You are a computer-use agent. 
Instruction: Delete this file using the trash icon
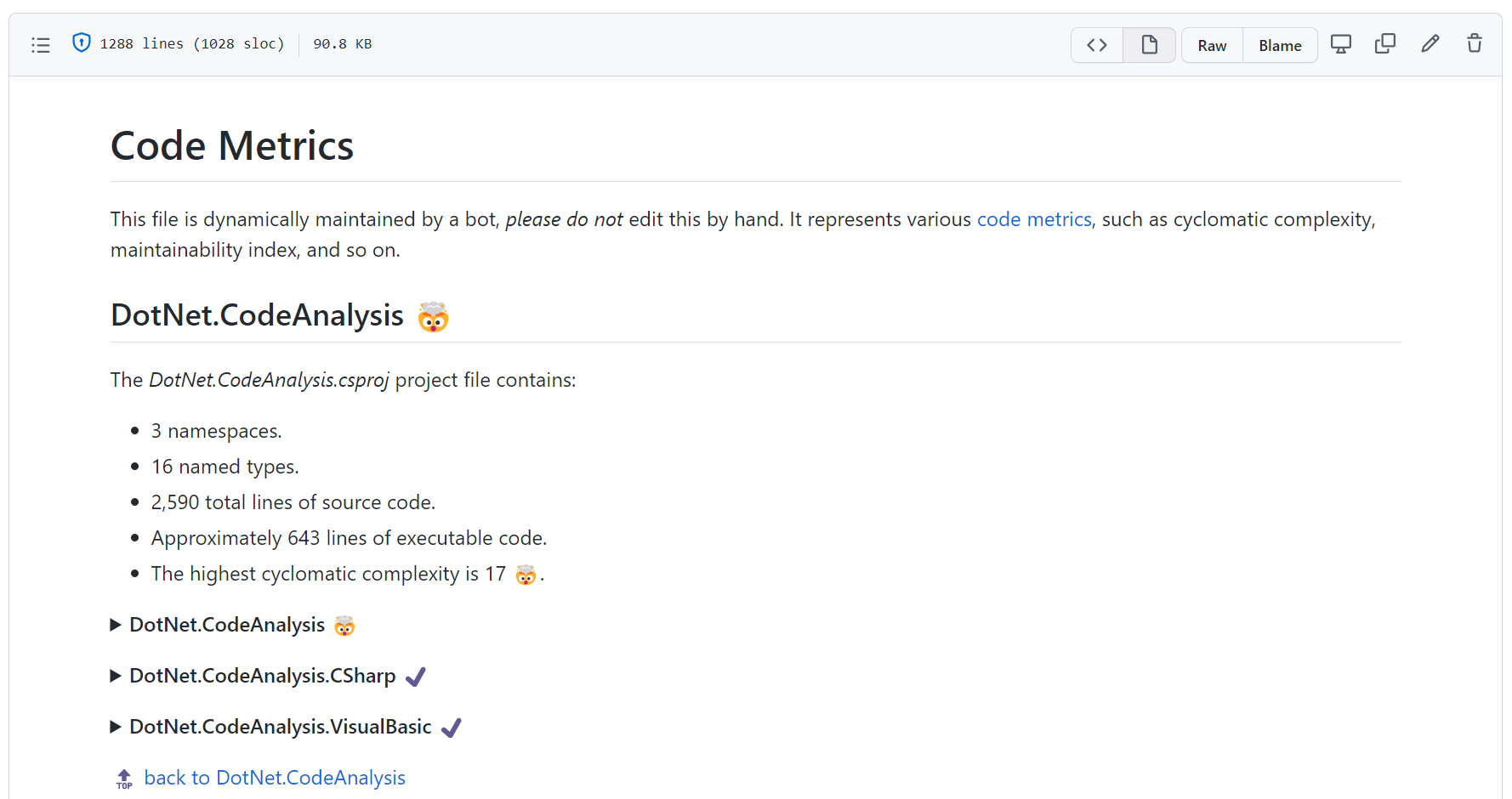coord(1475,42)
